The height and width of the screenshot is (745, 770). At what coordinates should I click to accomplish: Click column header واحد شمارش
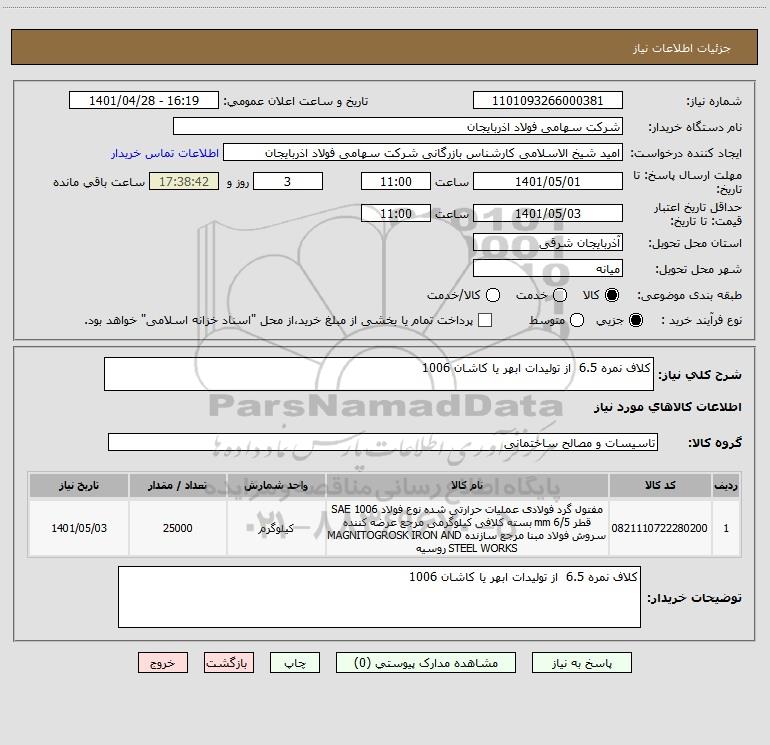pyautogui.click(x=276, y=485)
